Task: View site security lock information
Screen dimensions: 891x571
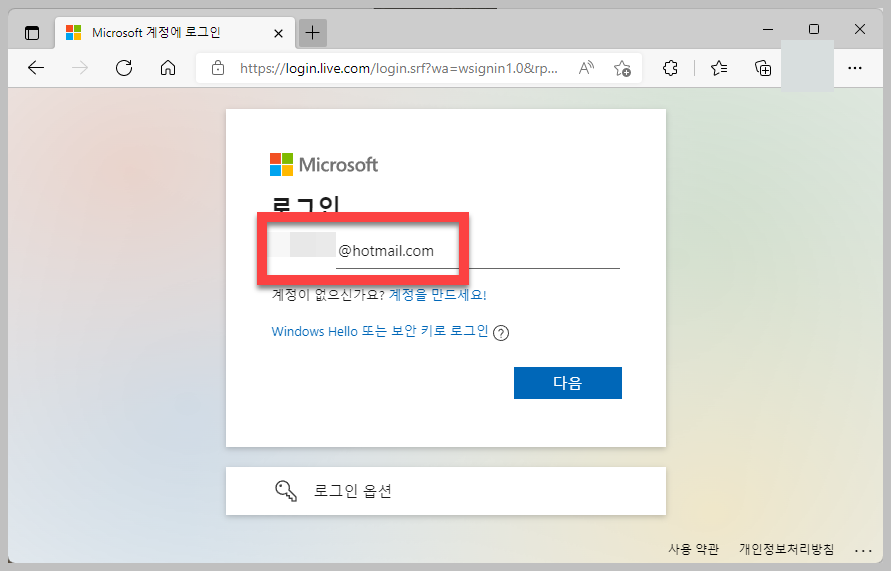Action: pos(218,68)
